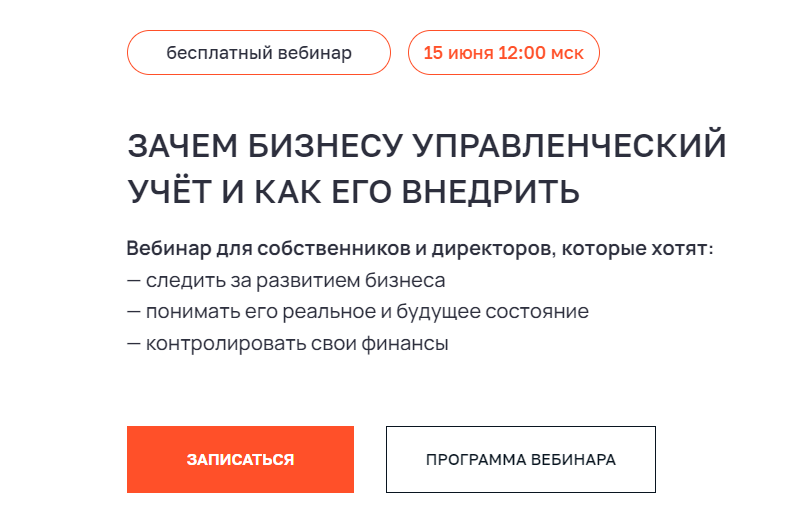
Task: Click the orange ЗАПИСАТЬСЯ button
Action: point(240,460)
